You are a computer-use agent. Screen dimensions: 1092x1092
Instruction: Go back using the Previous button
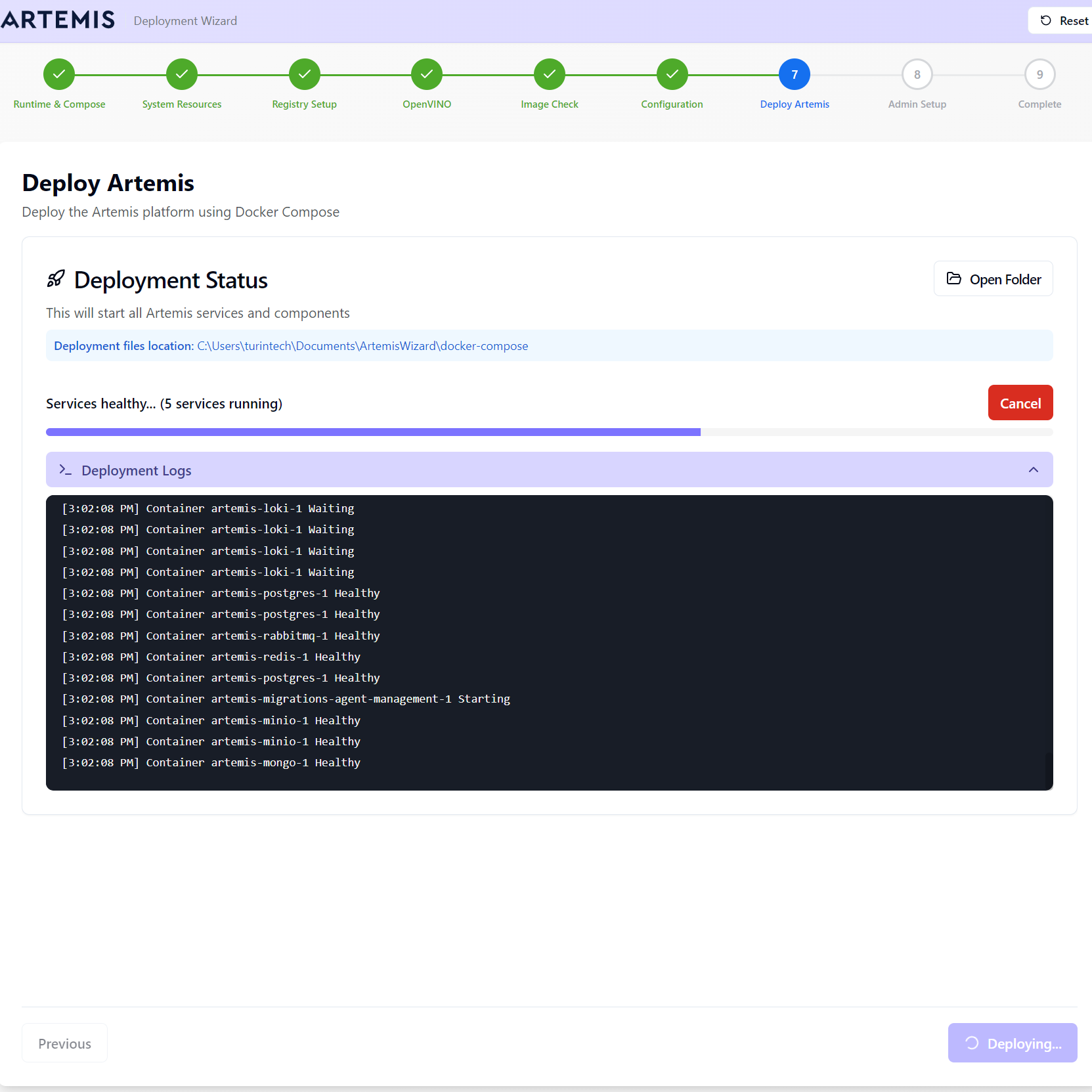tap(64, 1043)
